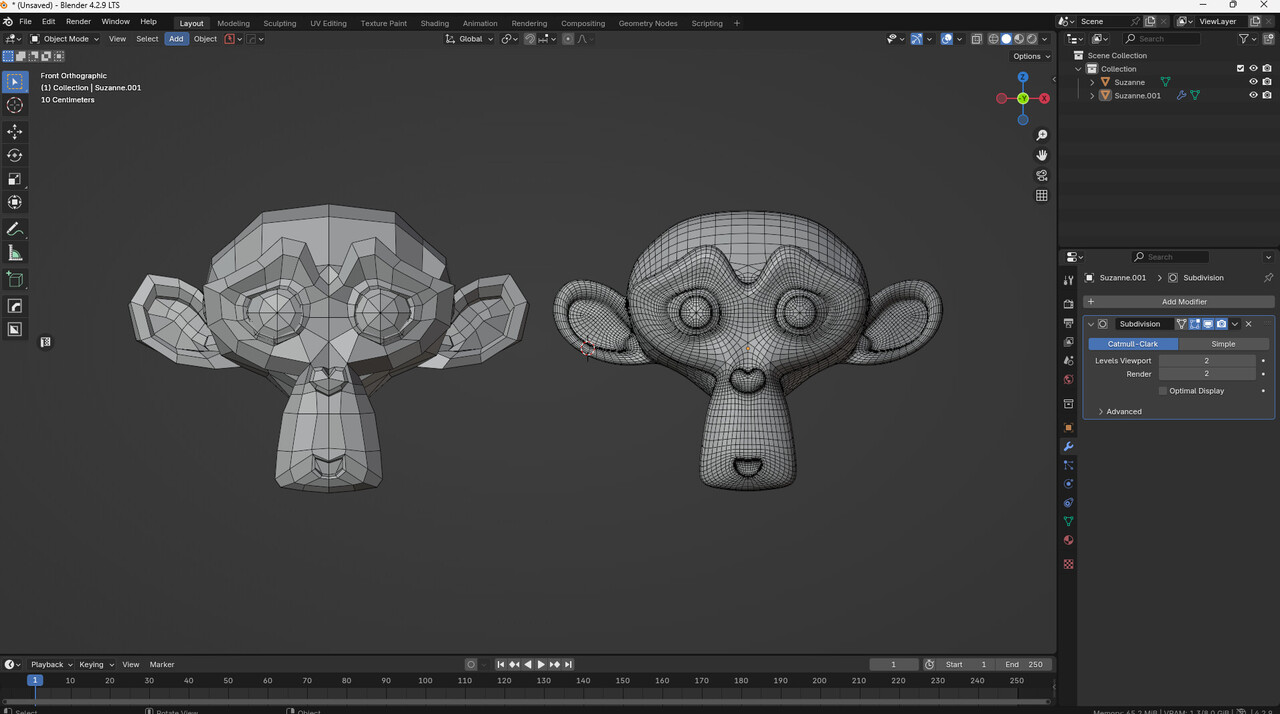Click the zoom magnifier viewport icon
Viewport: 1280px width, 714px height.
coord(1041,135)
